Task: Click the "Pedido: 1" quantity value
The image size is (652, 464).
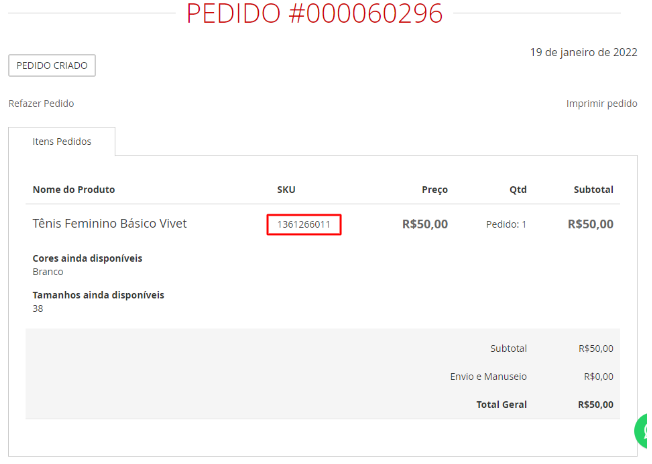Action: pos(506,224)
